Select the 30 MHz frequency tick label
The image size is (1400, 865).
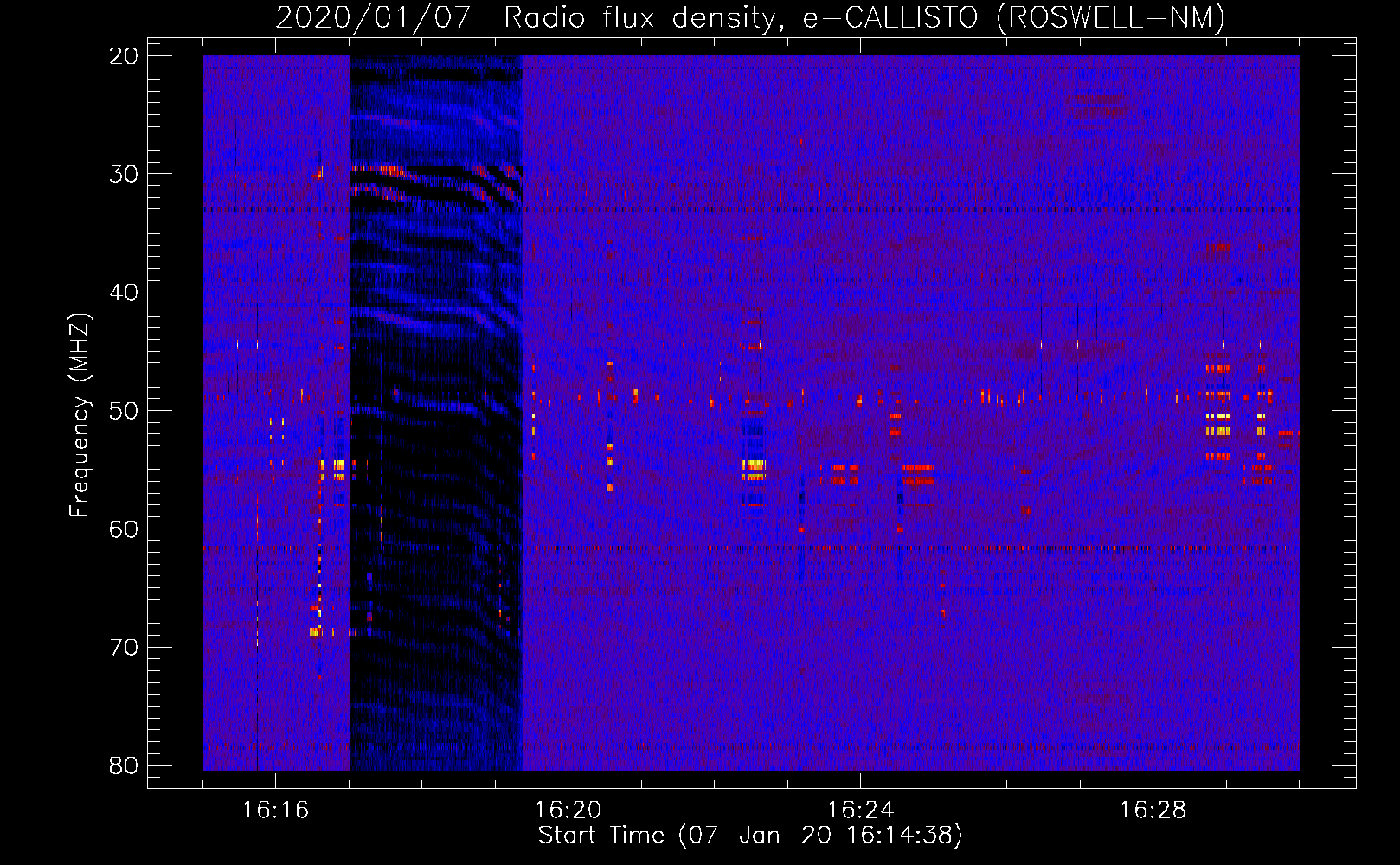(x=124, y=174)
